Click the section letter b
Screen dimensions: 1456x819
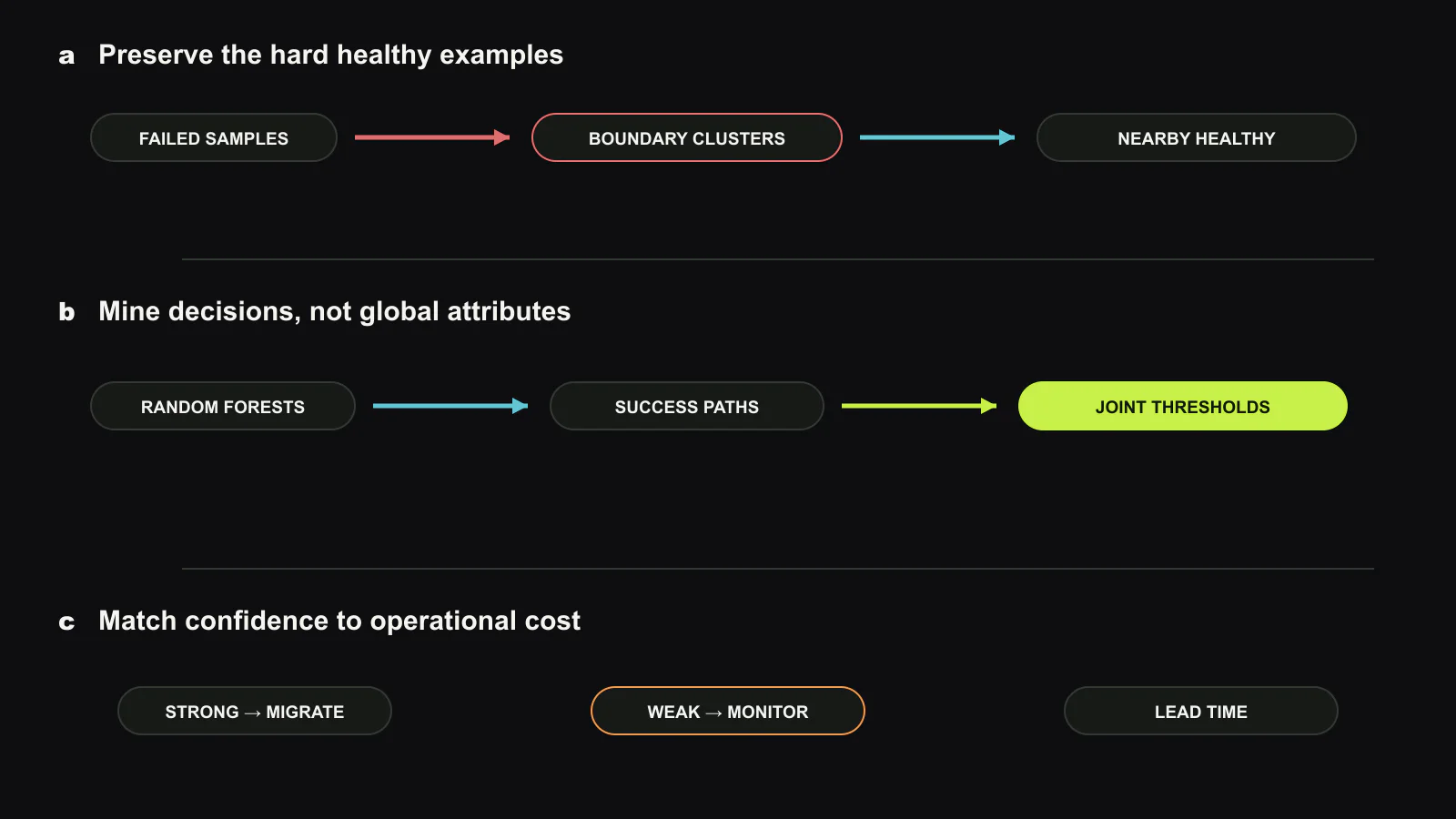pyautogui.click(x=66, y=311)
